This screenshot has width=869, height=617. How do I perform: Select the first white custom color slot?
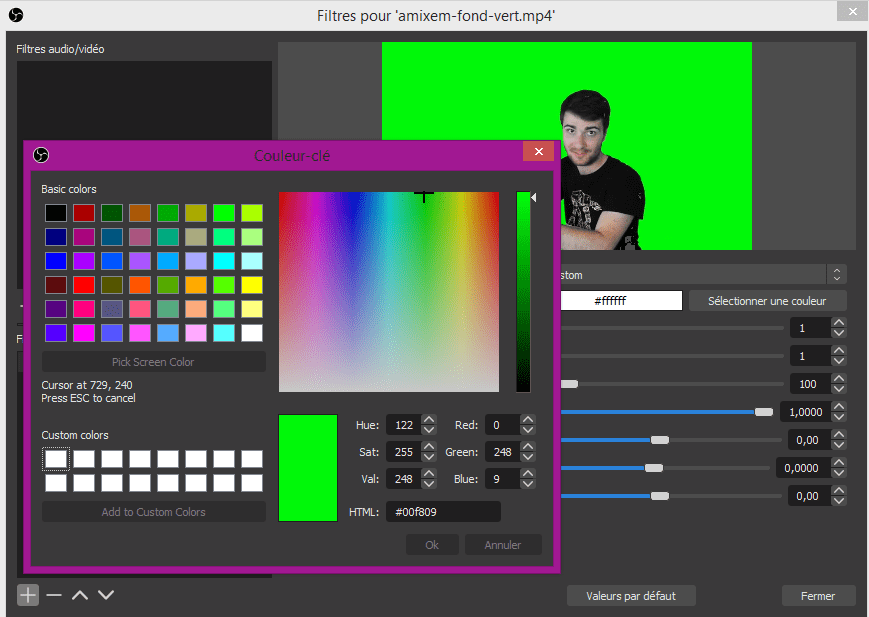point(56,459)
